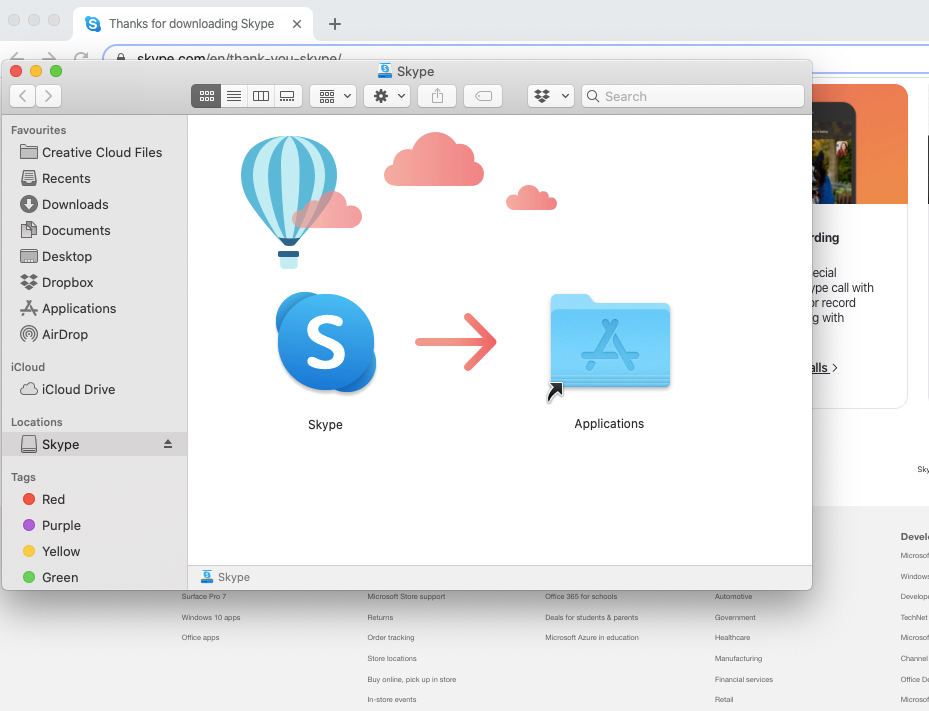Open 'Office 365 for schools' footer link
The width and height of the screenshot is (929, 711).
pos(581,597)
